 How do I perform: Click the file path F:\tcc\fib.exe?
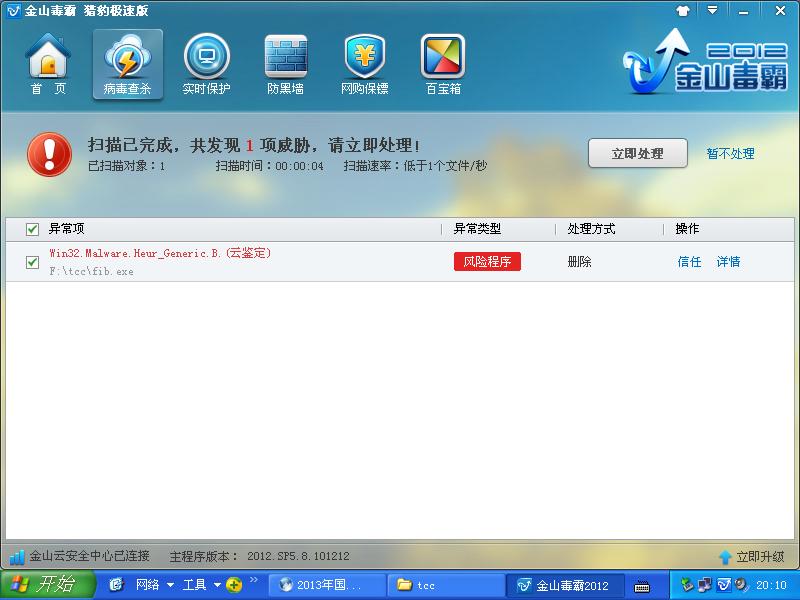(x=91, y=271)
